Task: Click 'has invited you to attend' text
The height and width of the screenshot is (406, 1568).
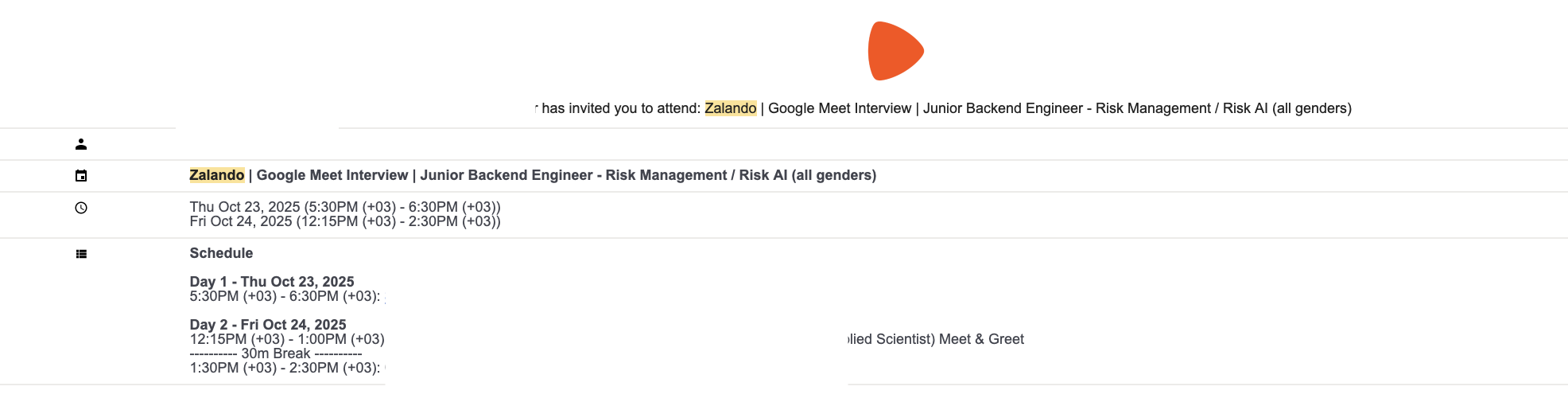Action: (x=620, y=108)
